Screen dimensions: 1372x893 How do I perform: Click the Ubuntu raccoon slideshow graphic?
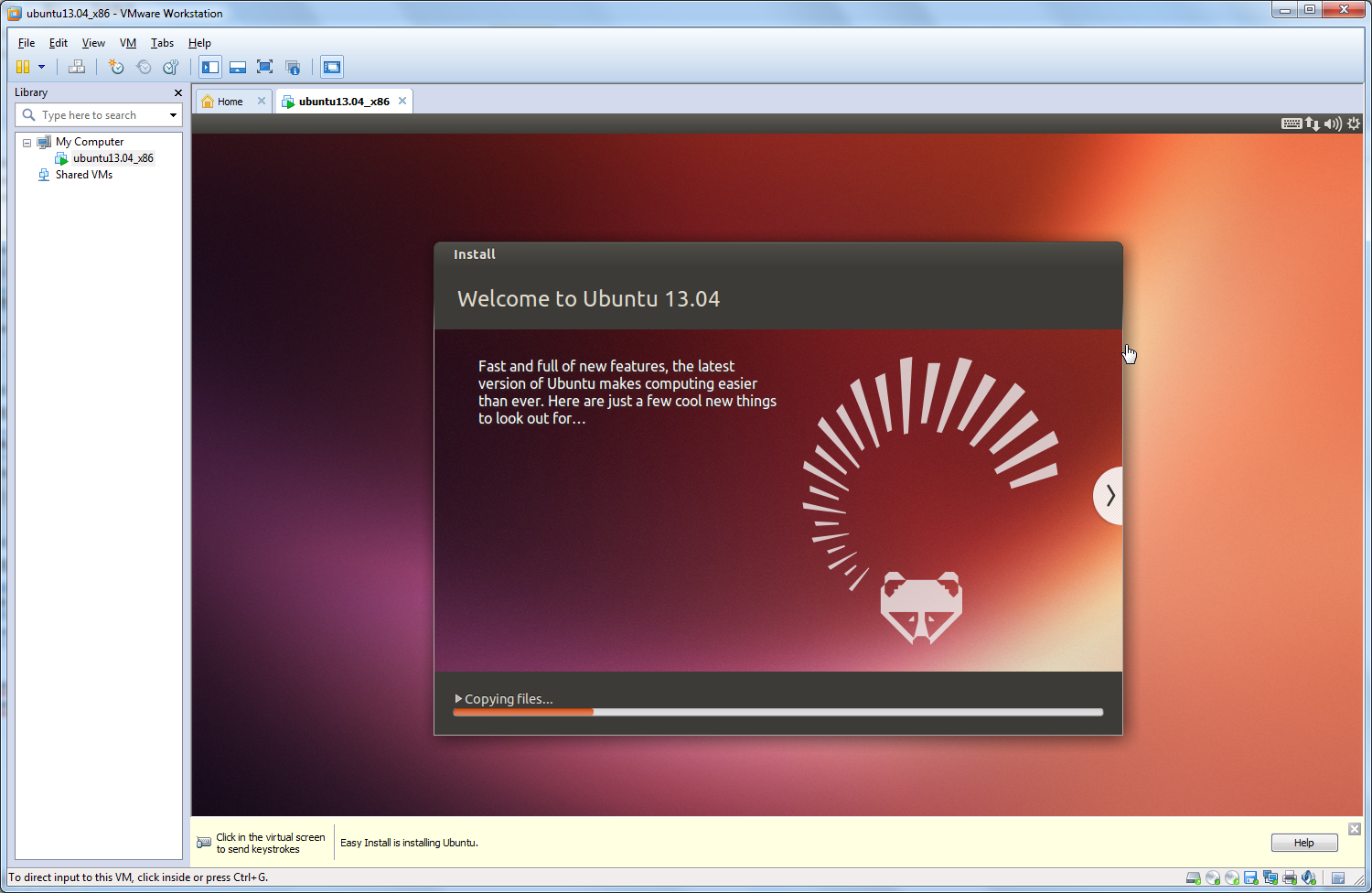pyautogui.click(x=930, y=500)
